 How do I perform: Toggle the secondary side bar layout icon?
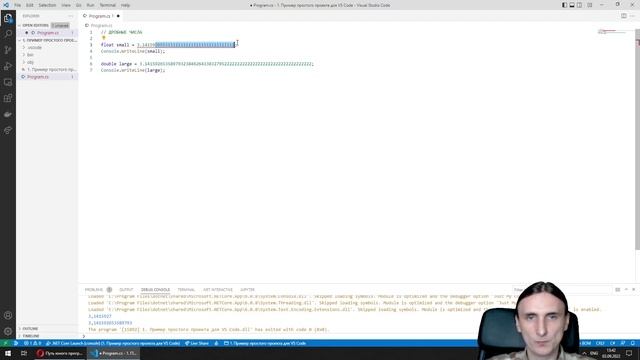[x=580, y=5]
